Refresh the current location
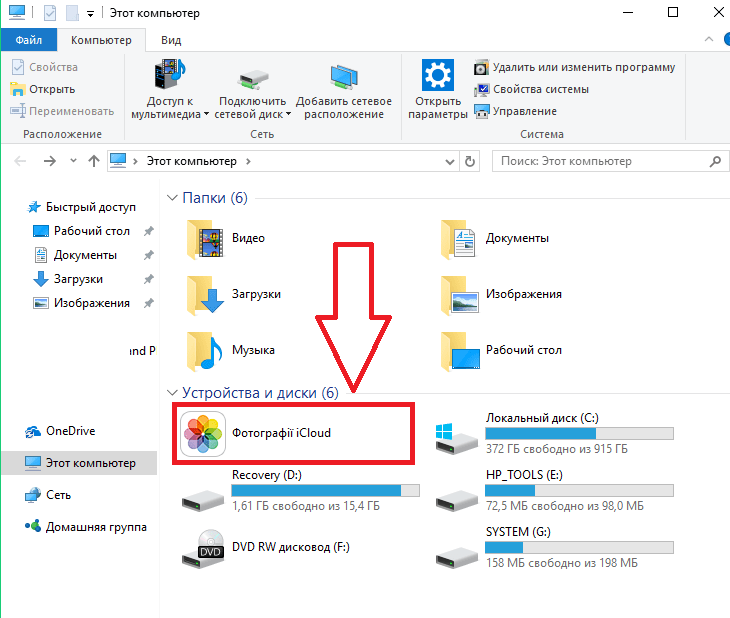Viewport: 730px width, 618px height. 470,162
